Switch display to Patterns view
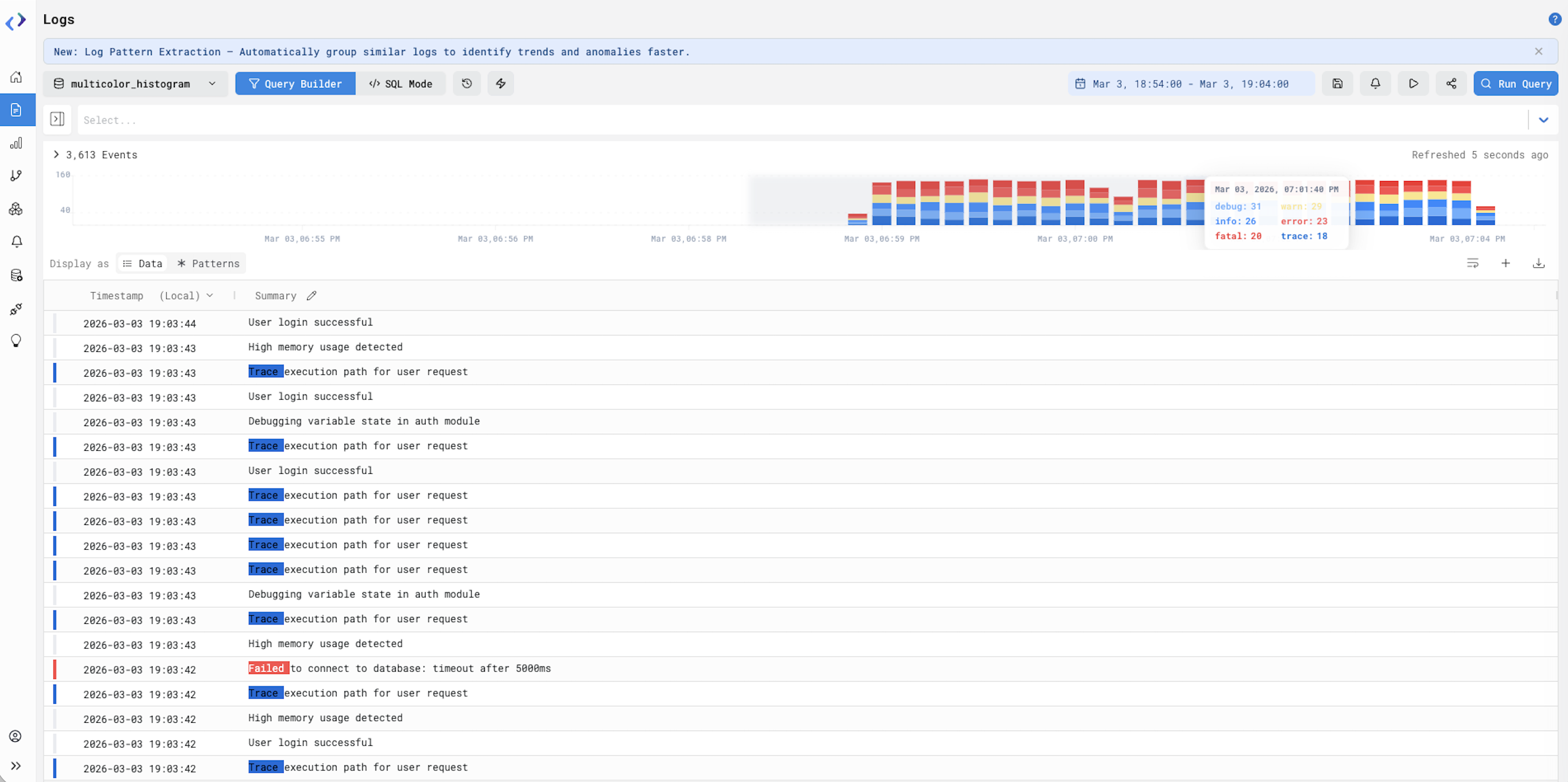The image size is (1568, 782). click(x=208, y=263)
